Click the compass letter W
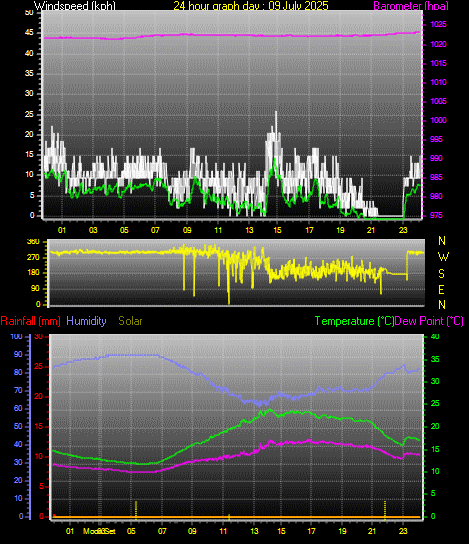Screen dimensions: 469x544 point(443,257)
